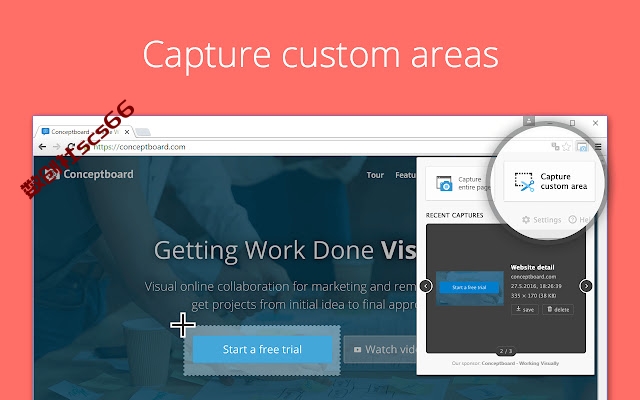Choose Capture custom area option
Screen dimensions: 640x400
[549, 182]
